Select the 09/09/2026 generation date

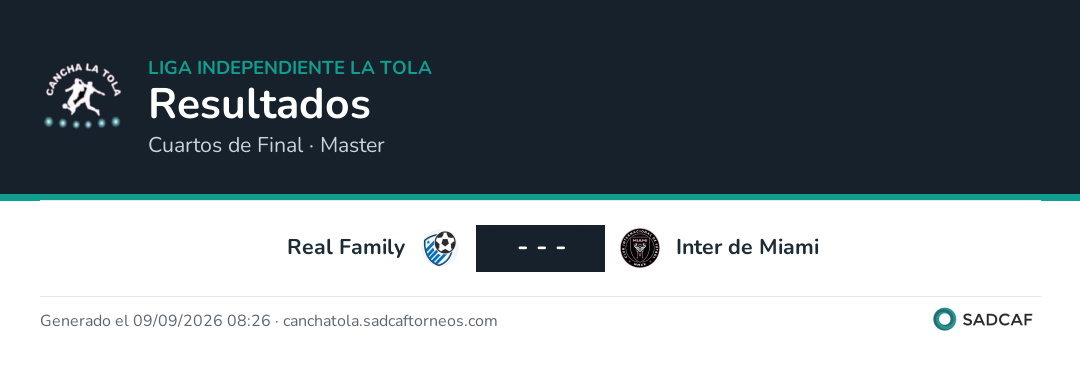tap(178, 321)
